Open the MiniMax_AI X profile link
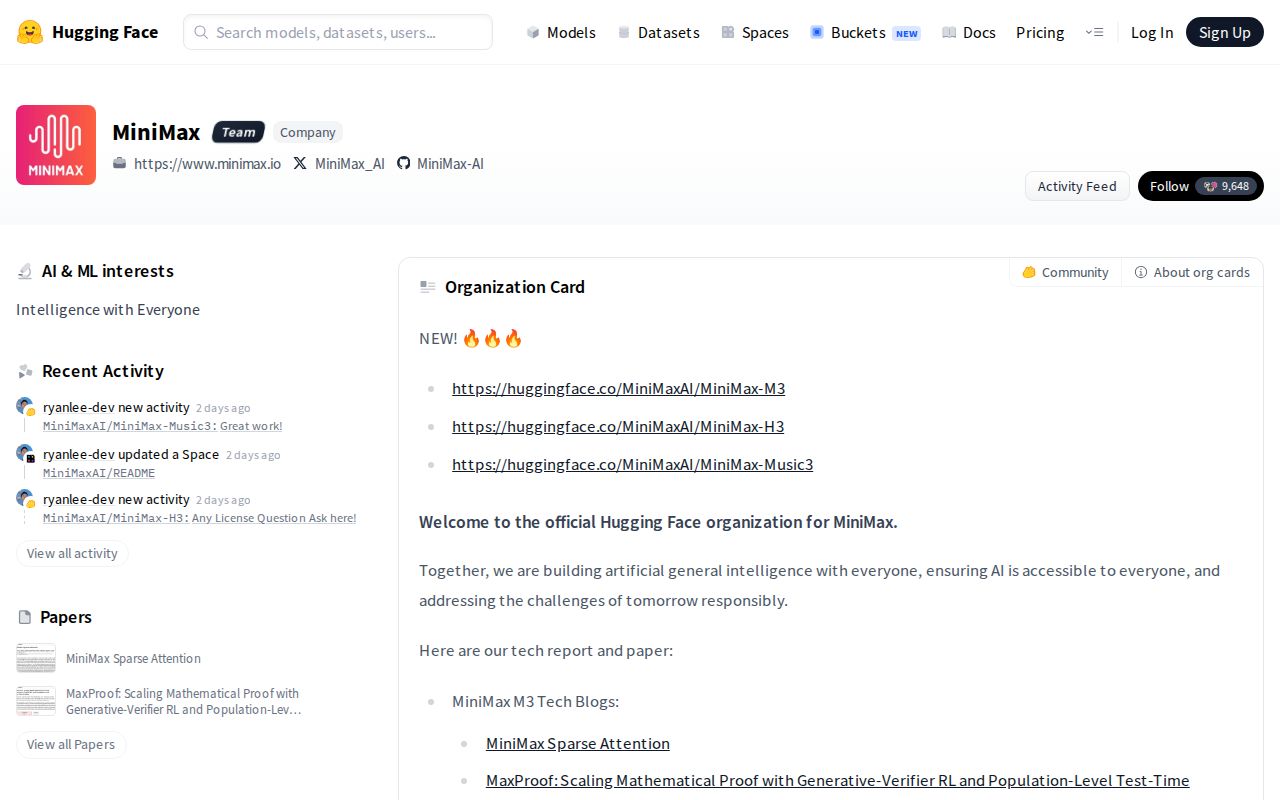 pyautogui.click(x=349, y=163)
